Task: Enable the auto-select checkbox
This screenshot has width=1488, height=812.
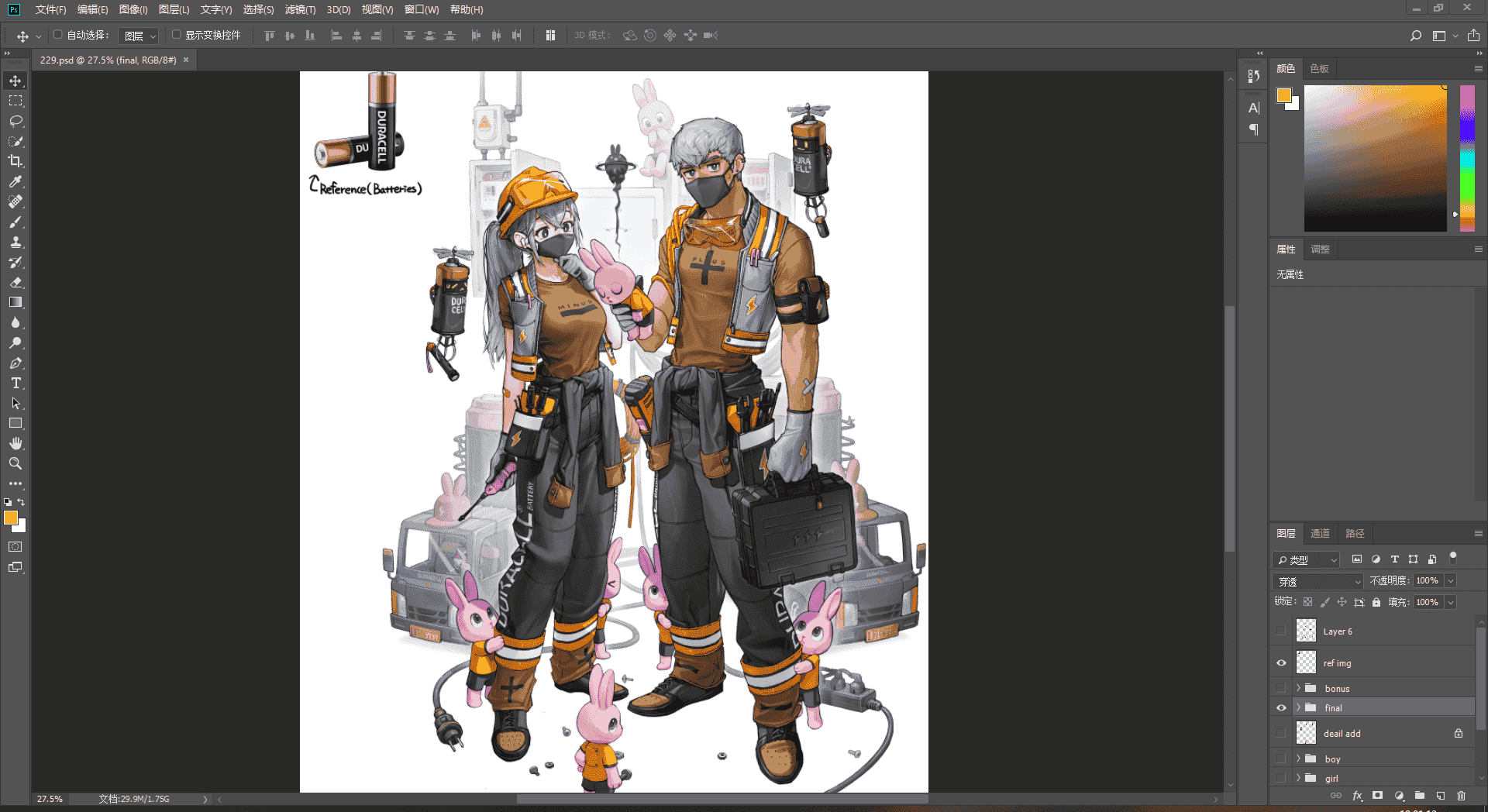Action: 57,35
